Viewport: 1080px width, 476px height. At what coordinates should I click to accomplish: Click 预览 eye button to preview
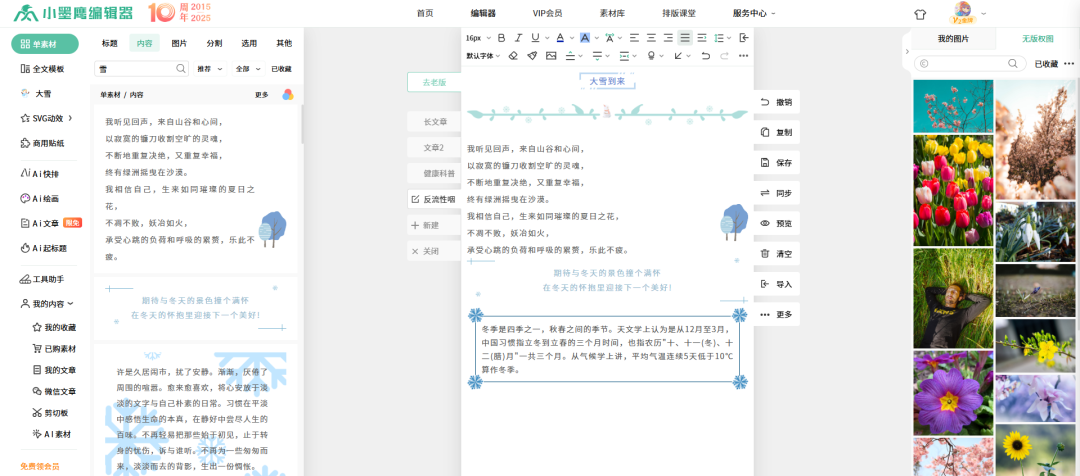(x=776, y=224)
